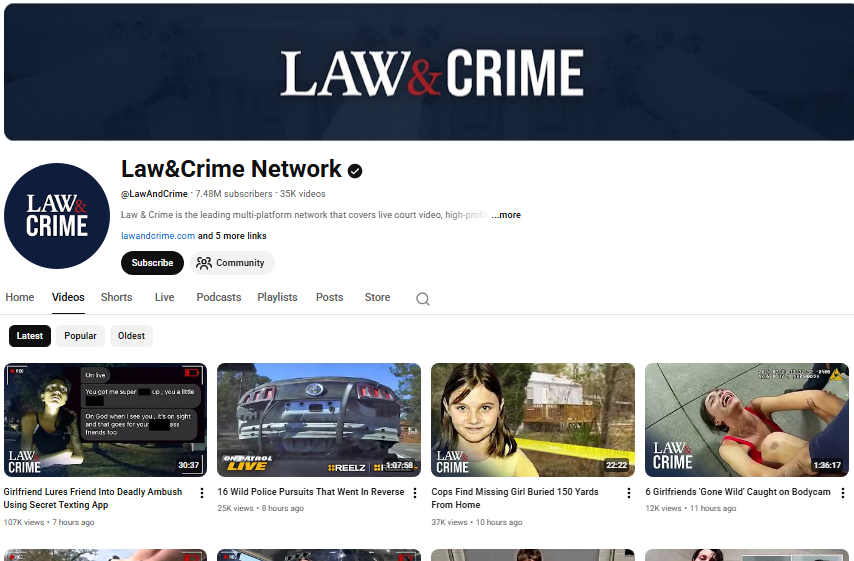
Task: Click title '6 Girlfriends Gone Wild Caught on Bodycam'
Action: pos(738,492)
